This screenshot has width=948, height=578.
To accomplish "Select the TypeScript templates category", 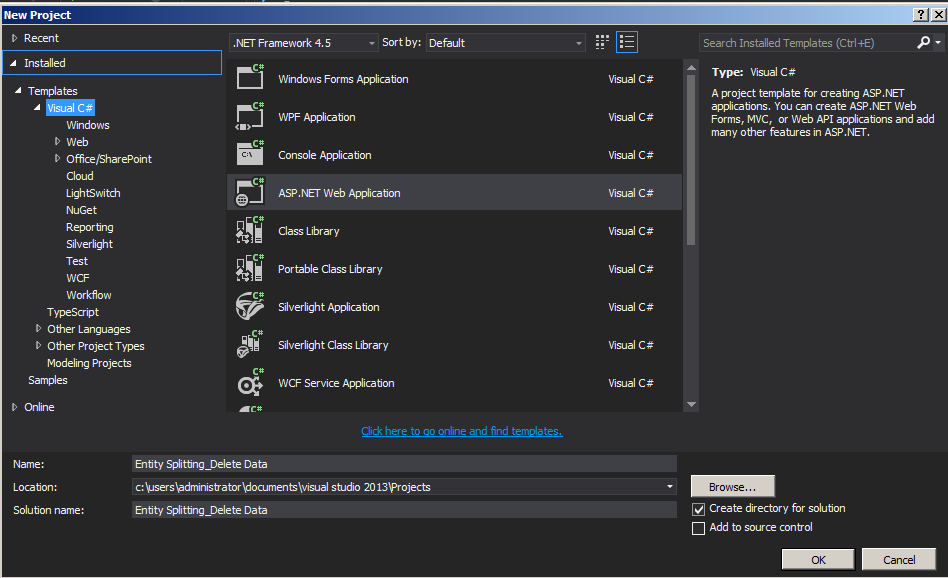I will [x=73, y=312].
